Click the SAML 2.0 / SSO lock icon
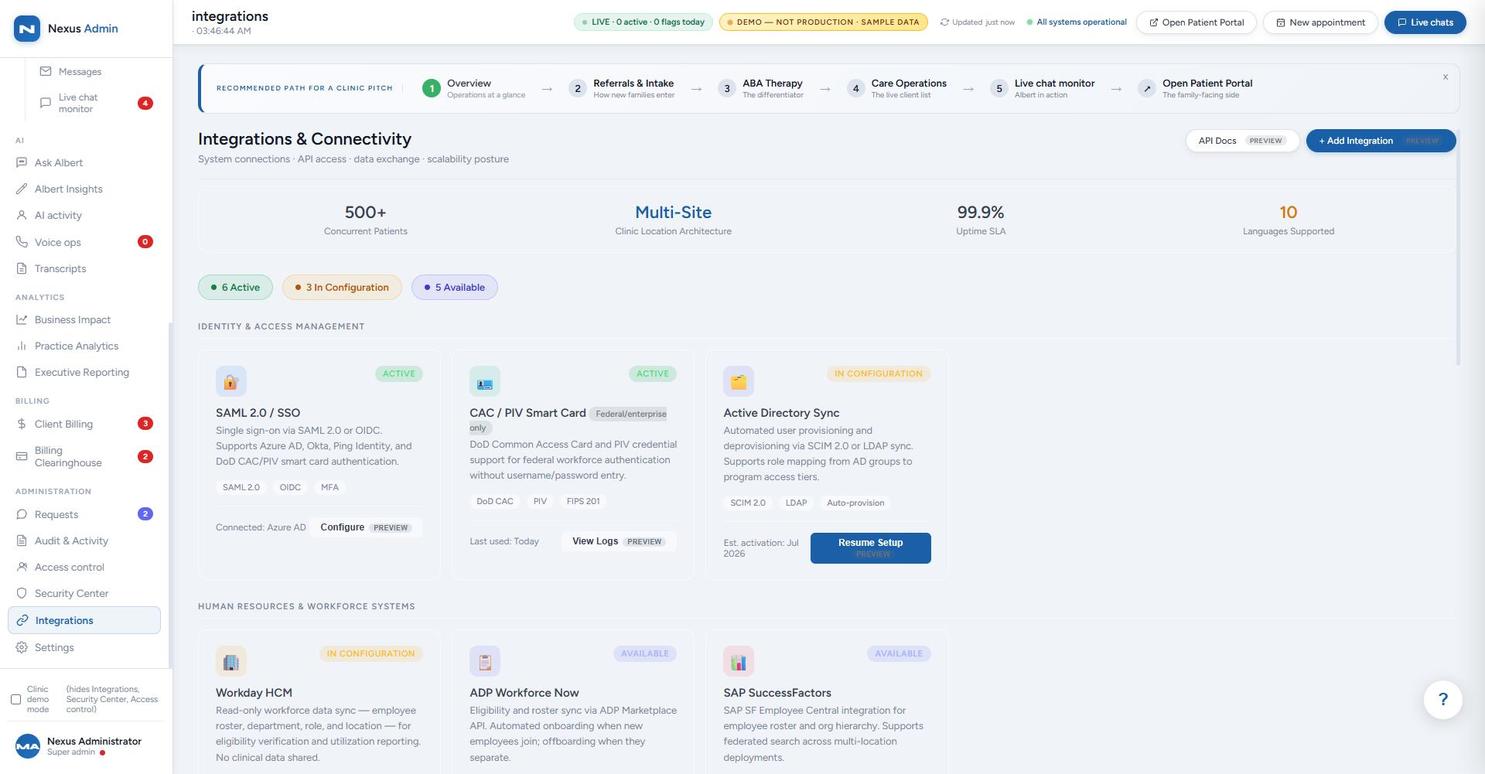The width and height of the screenshot is (1485, 774). [x=231, y=381]
